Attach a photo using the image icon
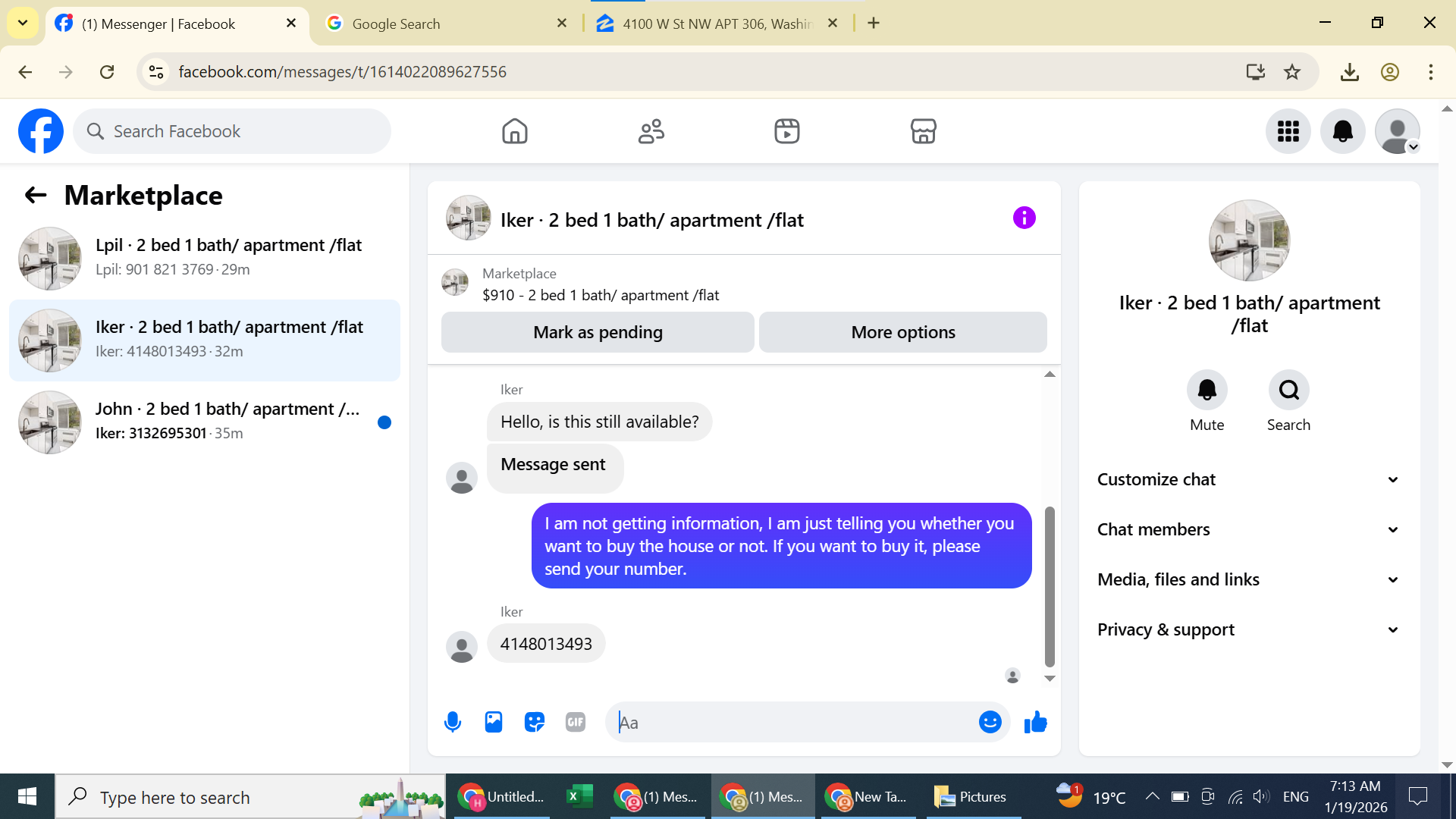1456x819 pixels. [x=494, y=722]
